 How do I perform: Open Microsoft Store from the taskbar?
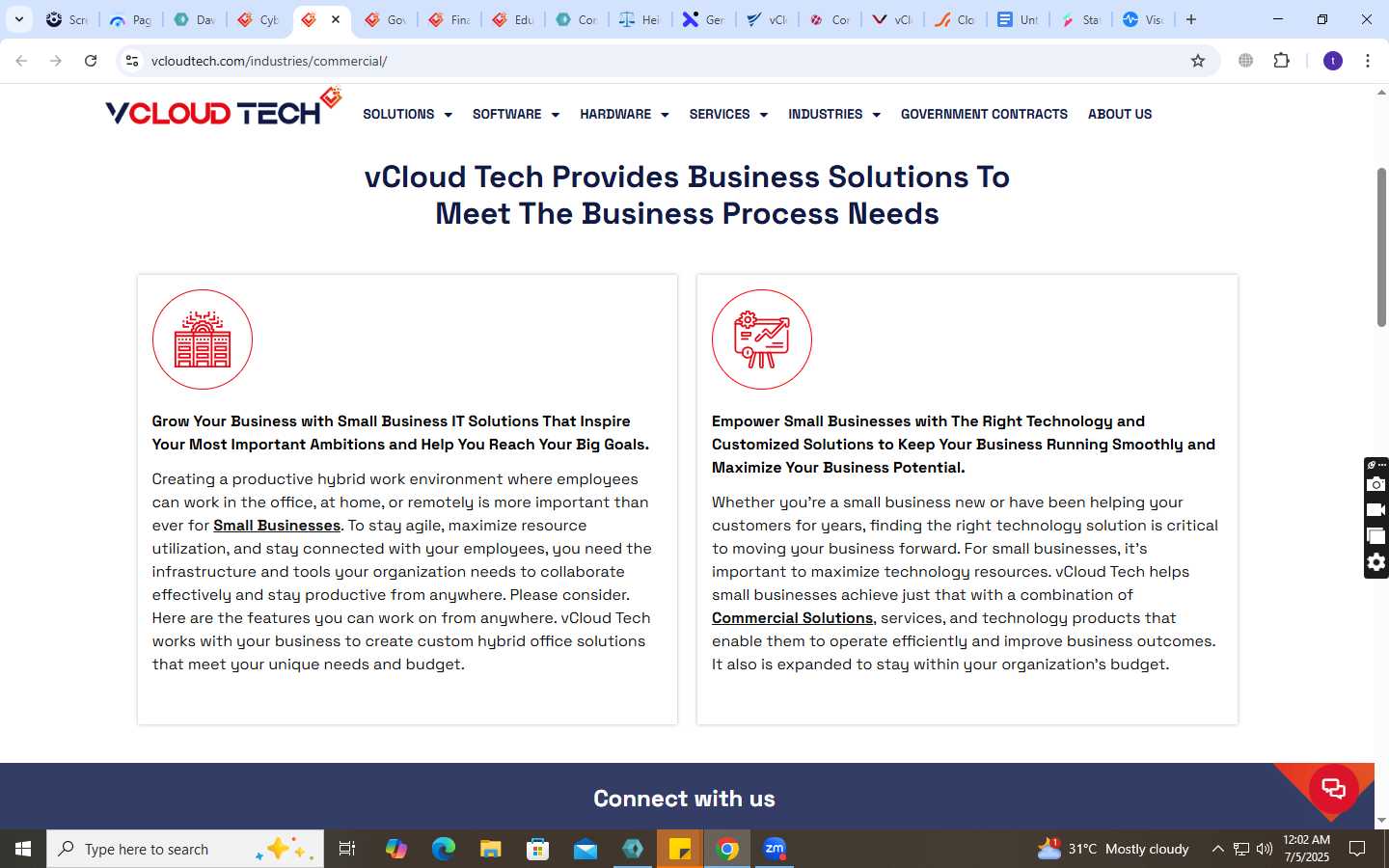click(x=537, y=849)
